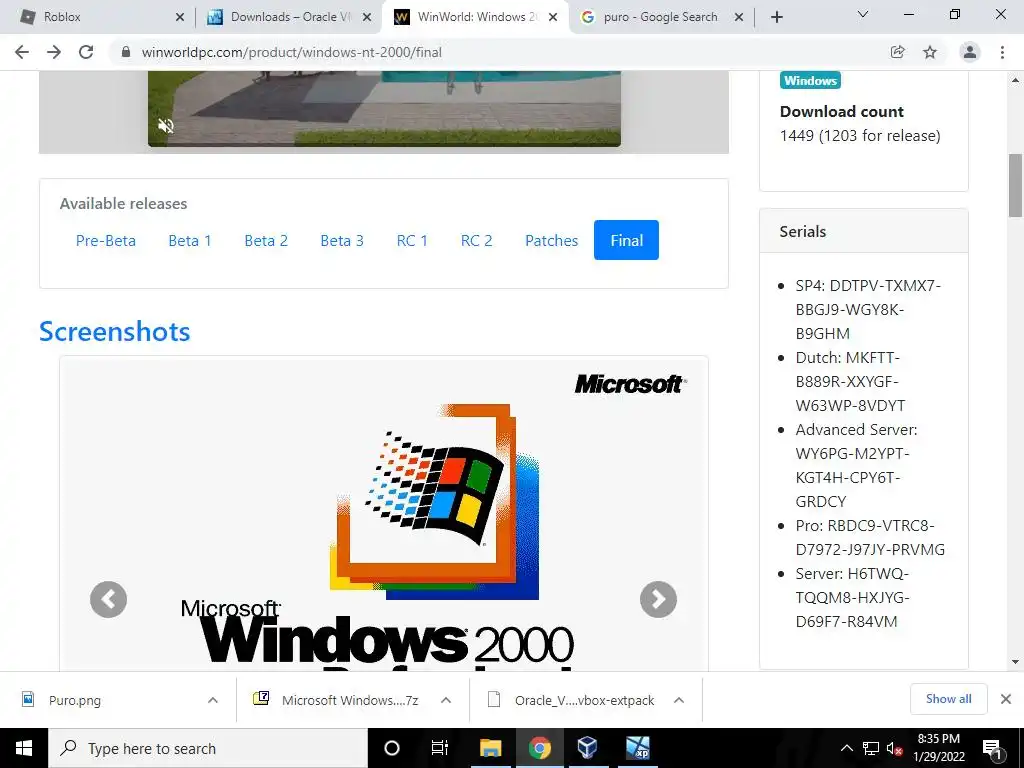Open the Chrome profile icon

[x=970, y=52]
